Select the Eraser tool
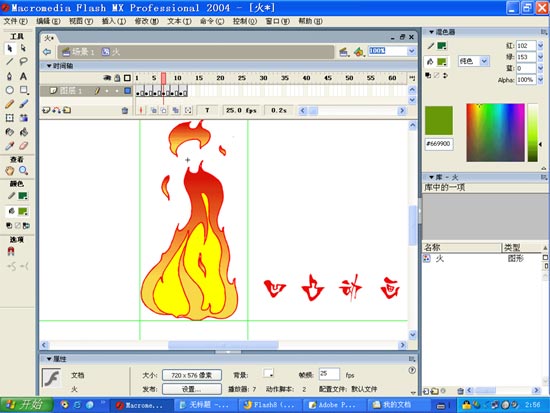550x413 pixels. (23, 146)
